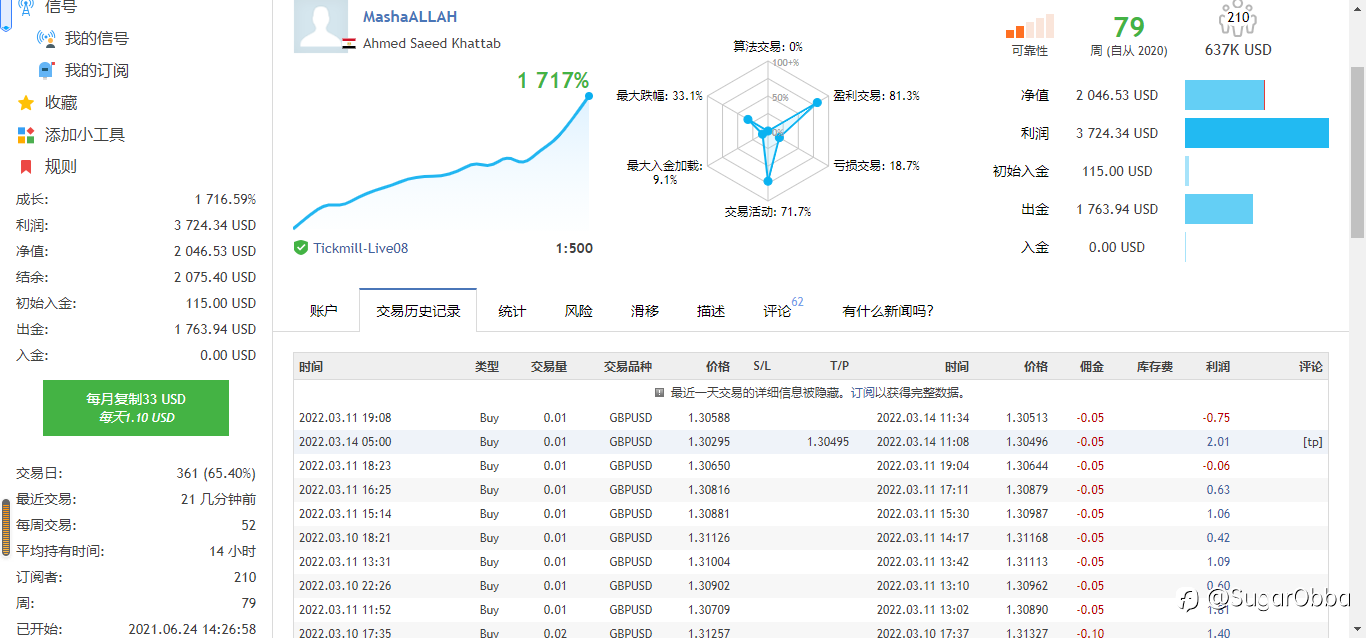Open the MashaALLAH signal title link
This screenshot has height=638, width=1366.
click(410, 17)
